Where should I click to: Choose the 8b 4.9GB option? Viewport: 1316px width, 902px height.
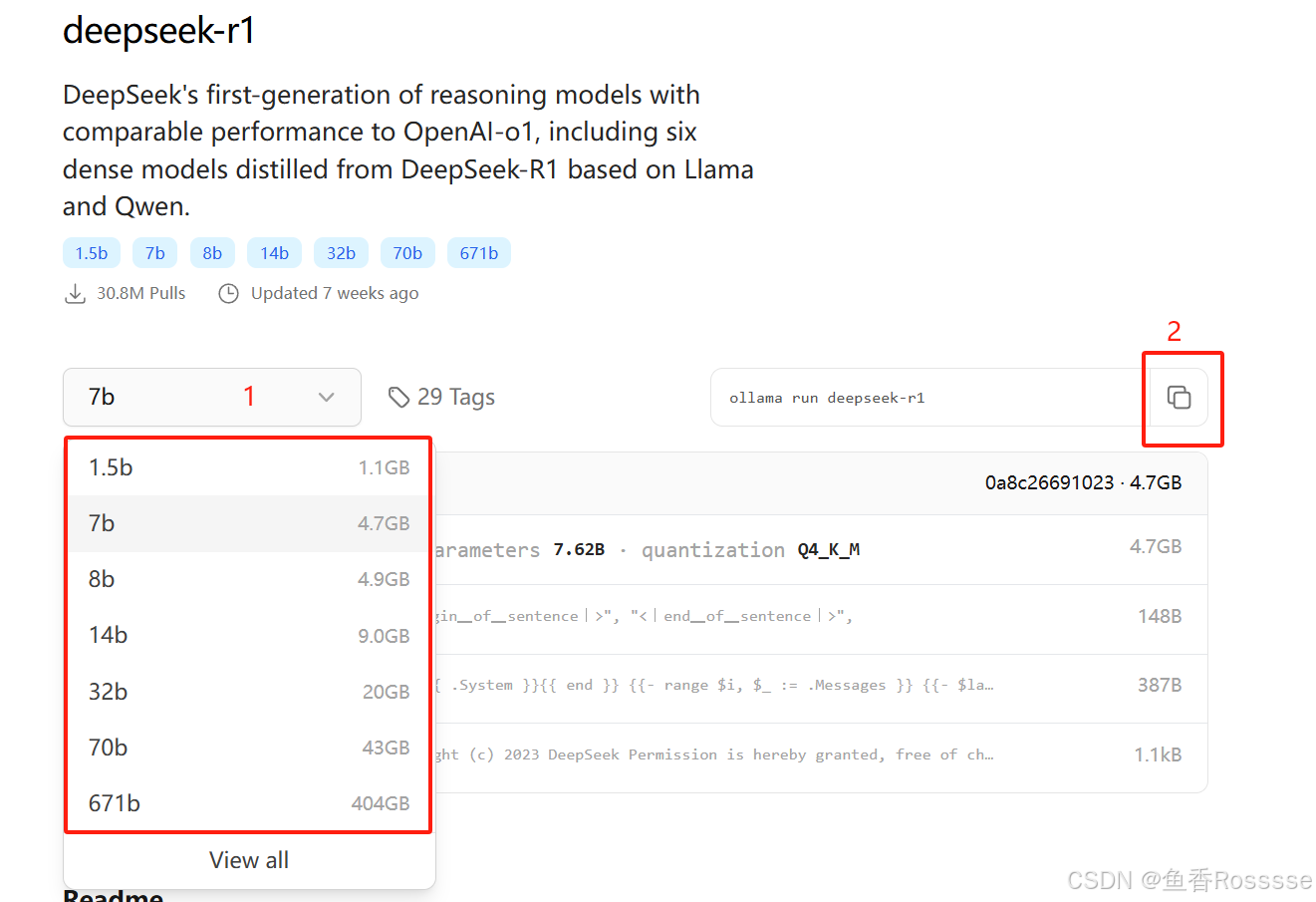point(249,579)
